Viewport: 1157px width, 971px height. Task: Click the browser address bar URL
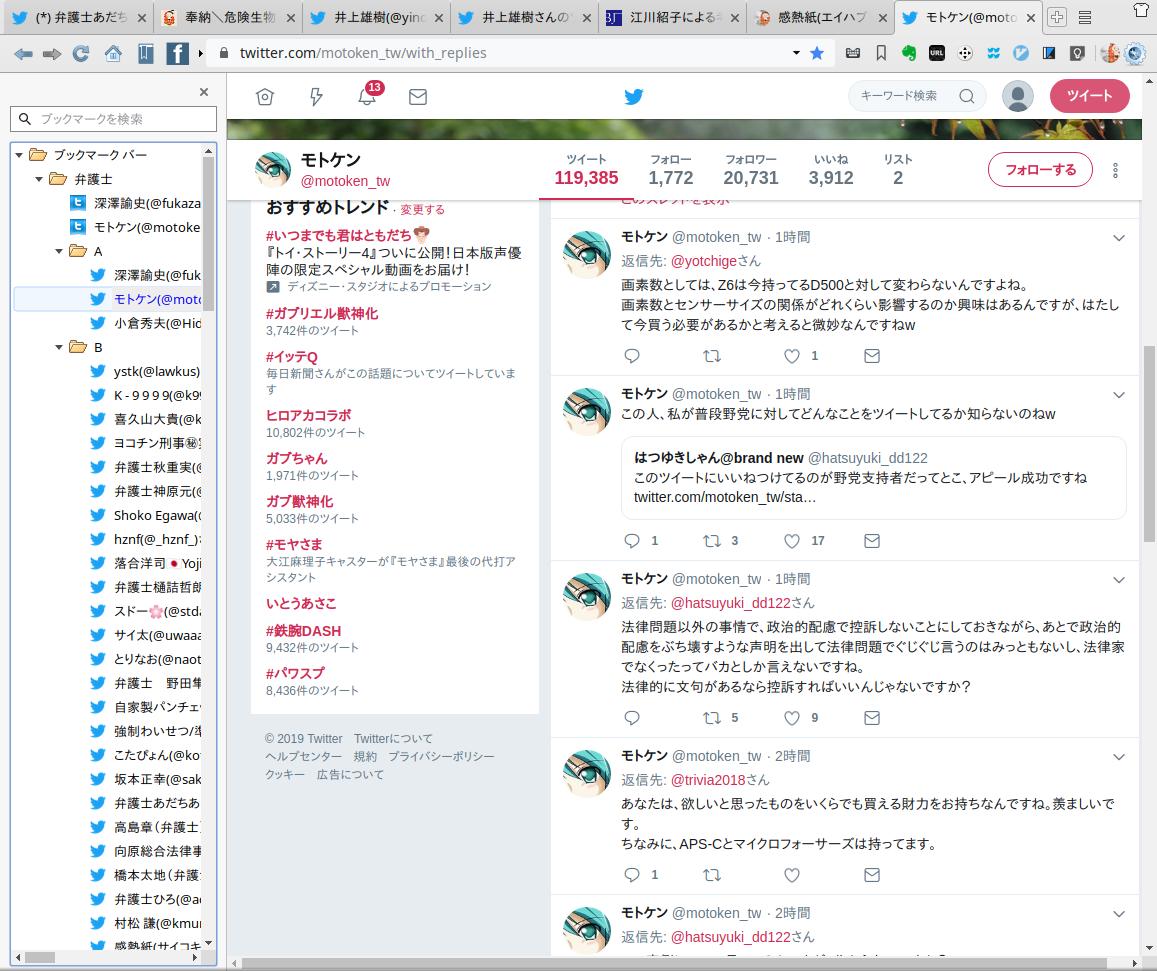[x=363, y=53]
